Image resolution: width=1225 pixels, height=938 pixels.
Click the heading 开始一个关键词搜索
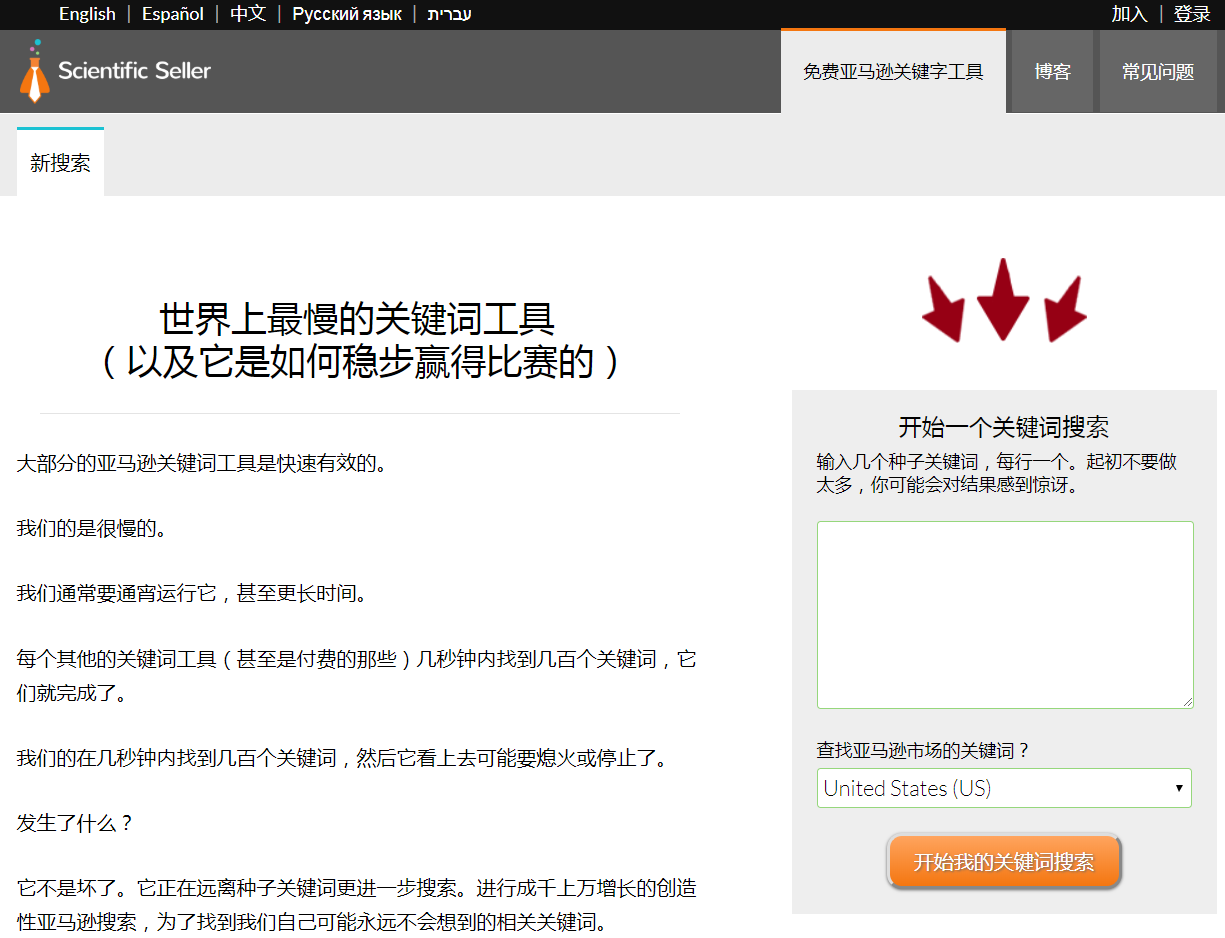[1004, 427]
